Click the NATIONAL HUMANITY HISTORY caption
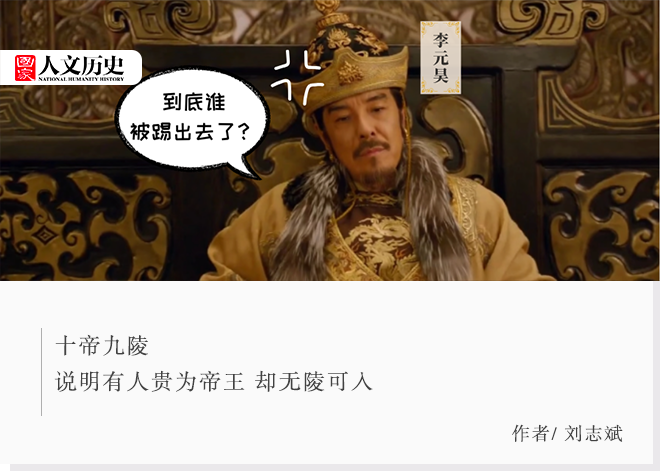 point(82,79)
